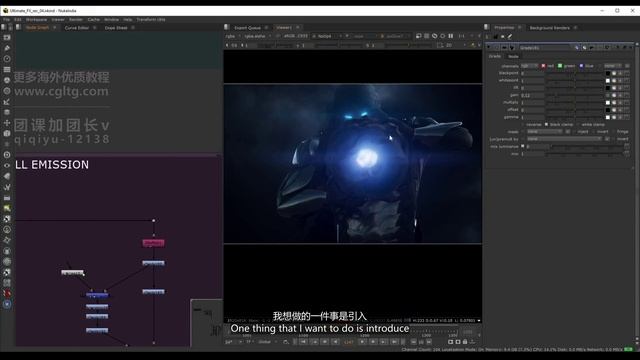The width and height of the screenshot is (640, 360).
Task: Open the (un)premult by dropdown
Action: click(564, 139)
